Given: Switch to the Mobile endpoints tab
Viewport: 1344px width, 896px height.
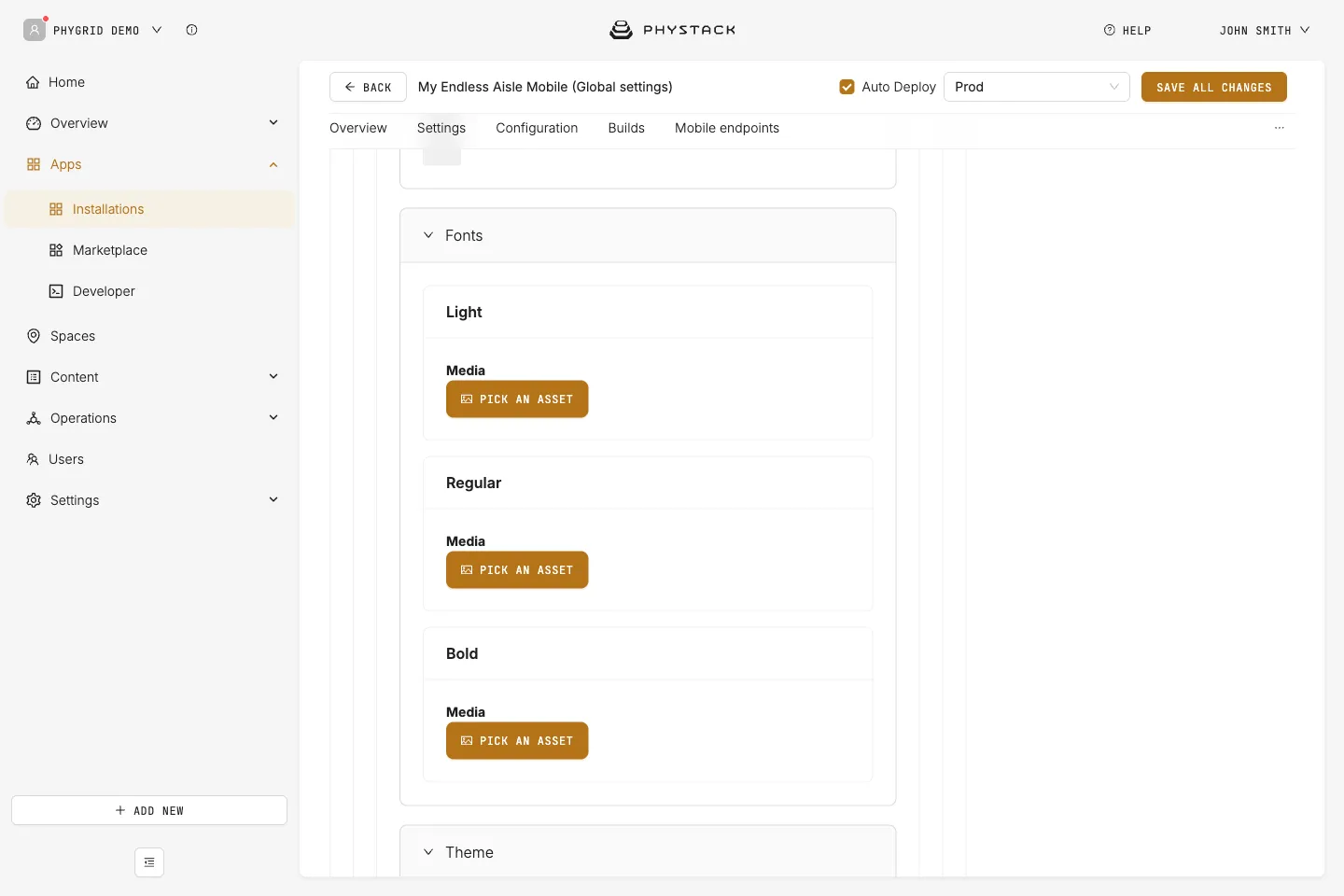Looking at the screenshot, I should pyautogui.click(x=727, y=128).
